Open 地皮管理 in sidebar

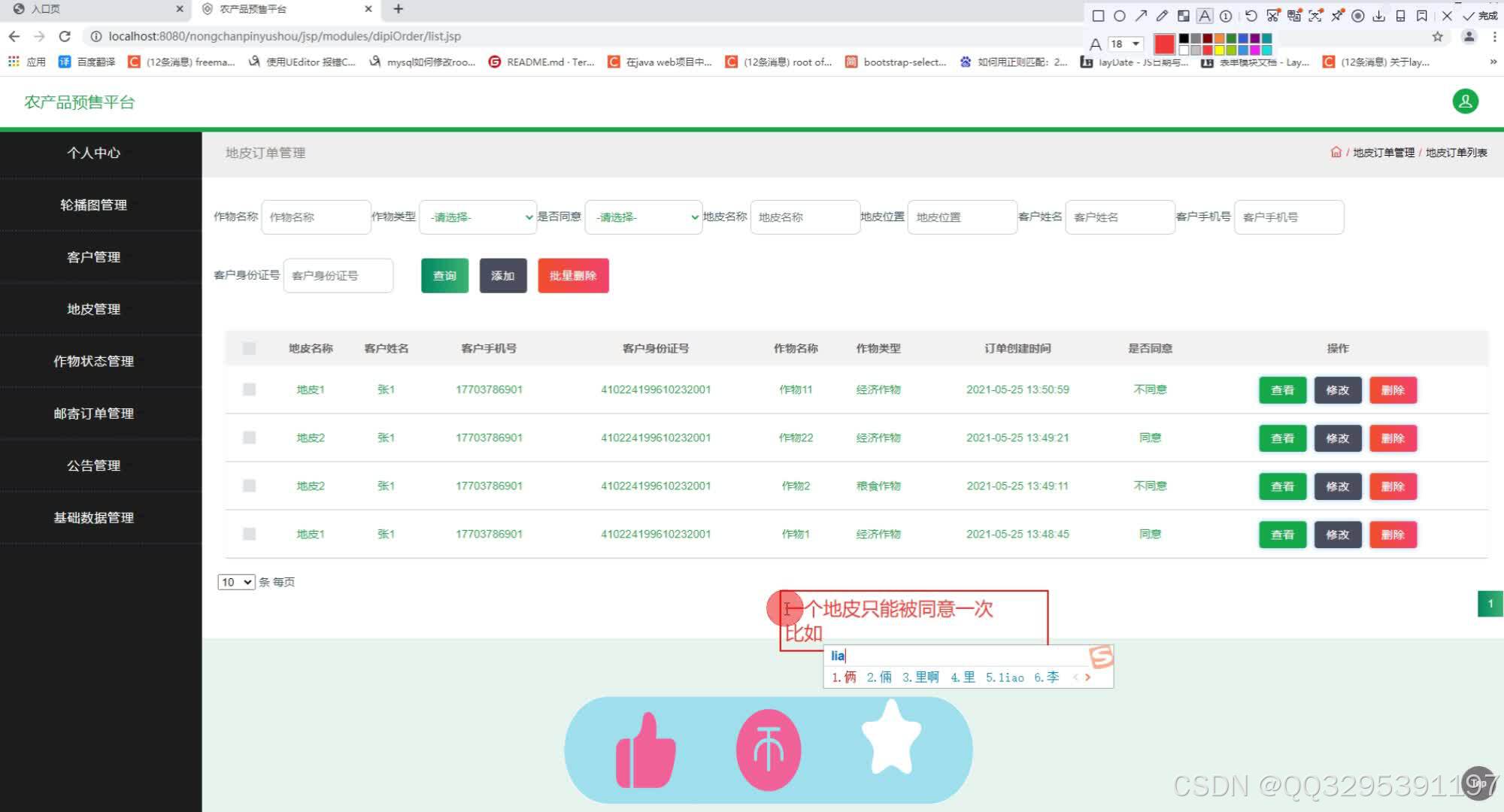click(x=93, y=309)
